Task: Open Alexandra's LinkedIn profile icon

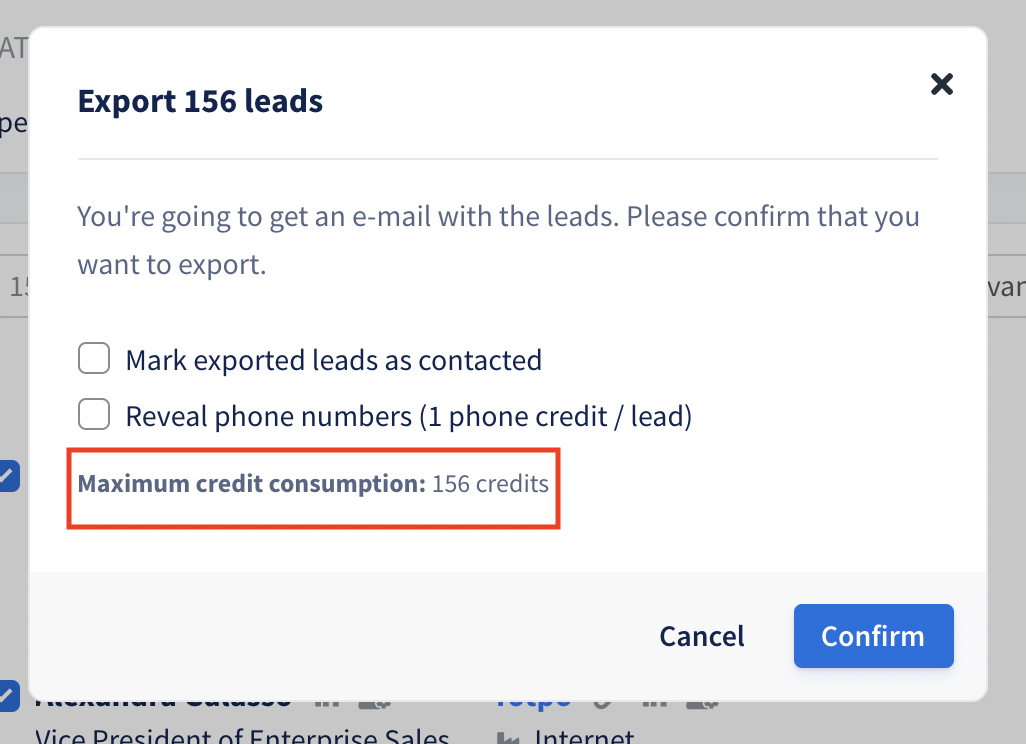Action: [x=327, y=703]
